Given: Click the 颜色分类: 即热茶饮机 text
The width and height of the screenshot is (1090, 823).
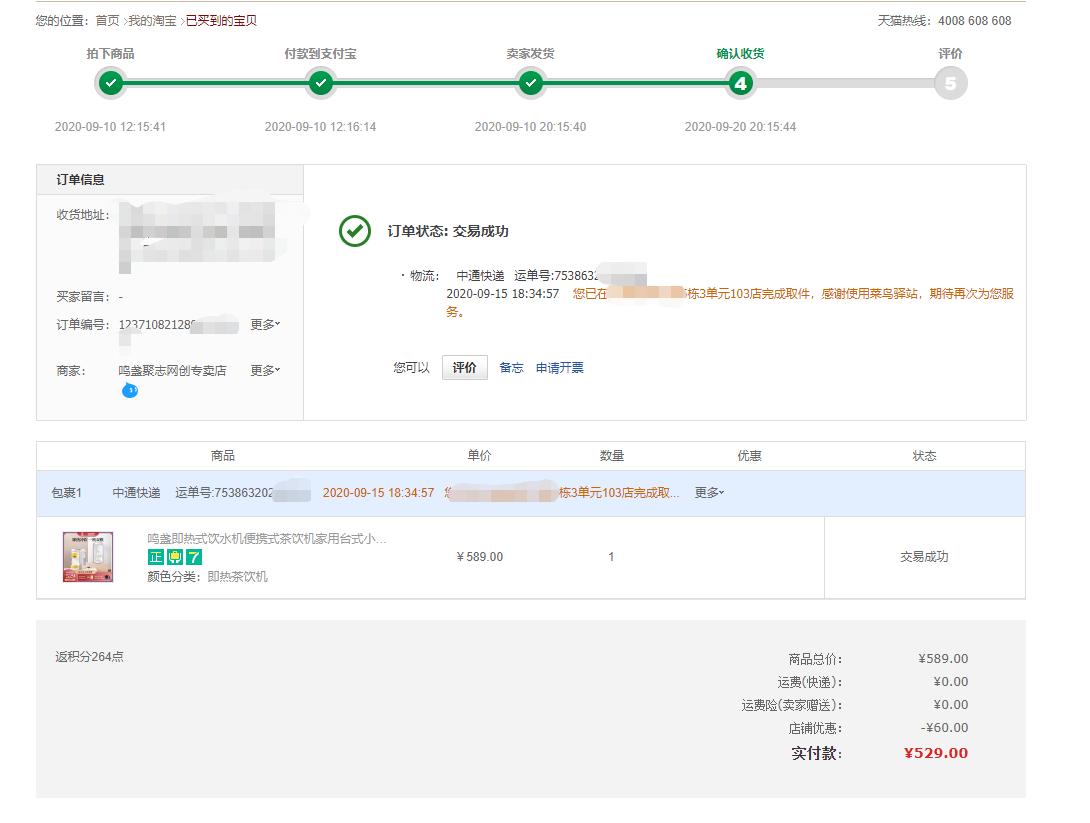Looking at the screenshot, I should point(207,576).
